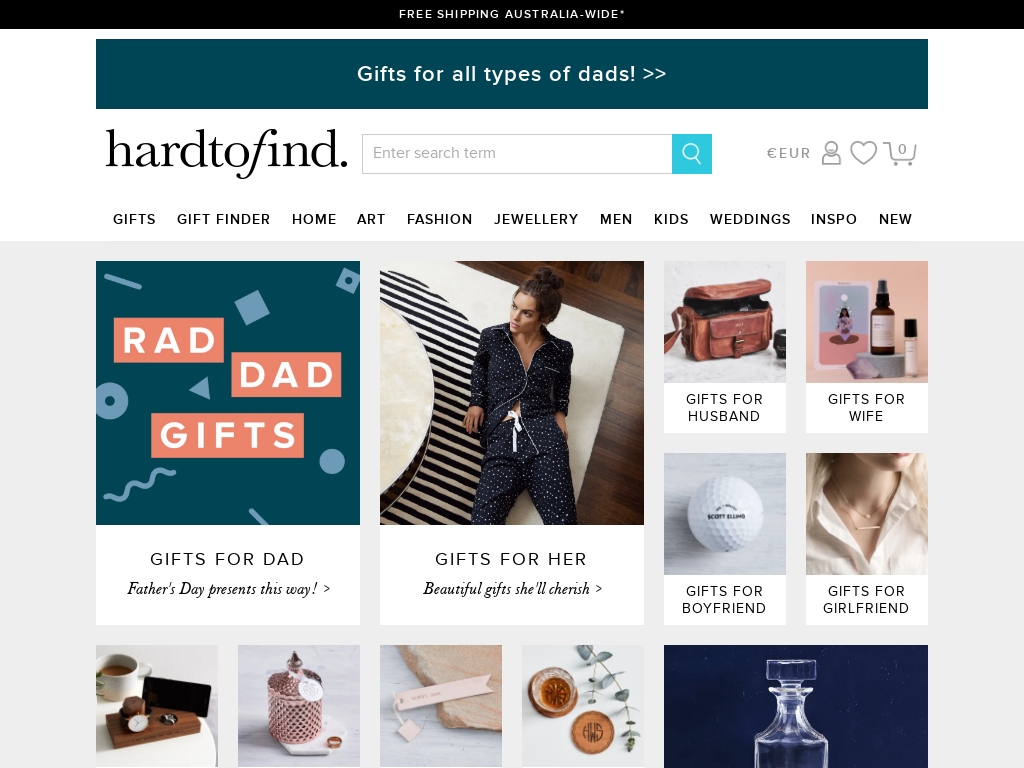
Task: Click the hardtofind logo
Action: coord(227,153)
